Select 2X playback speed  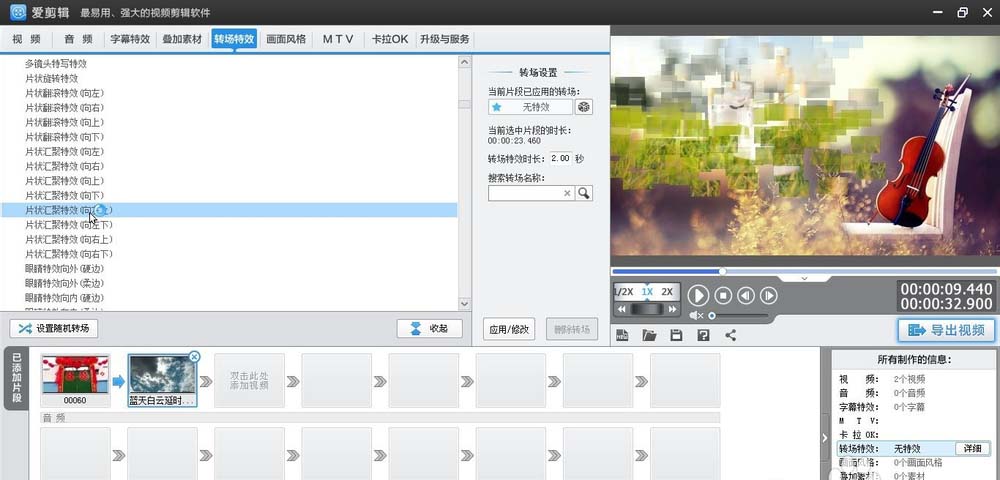[667, 292]
